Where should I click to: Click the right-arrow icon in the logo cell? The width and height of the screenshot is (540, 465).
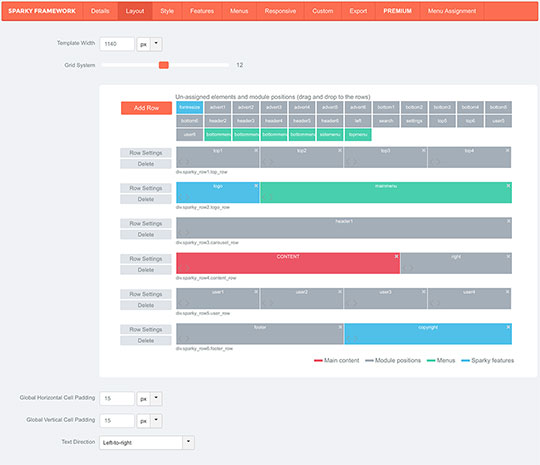point(187,197)
